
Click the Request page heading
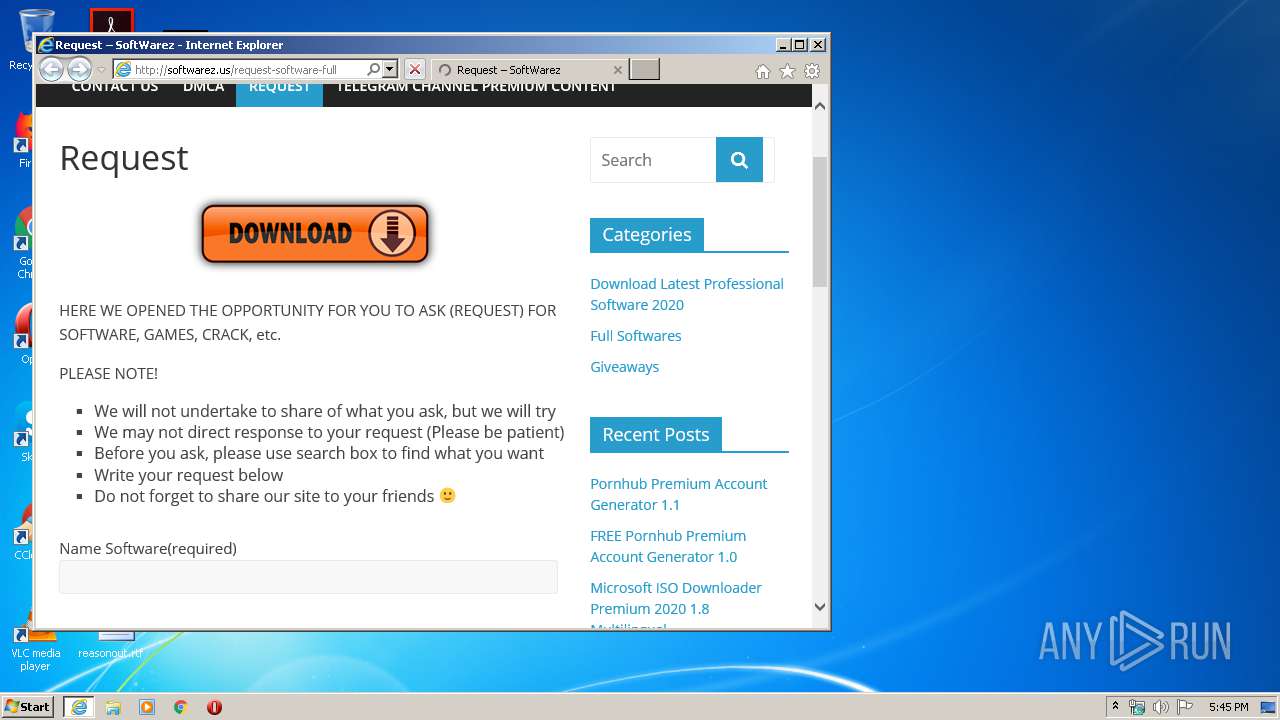[124, 158]
